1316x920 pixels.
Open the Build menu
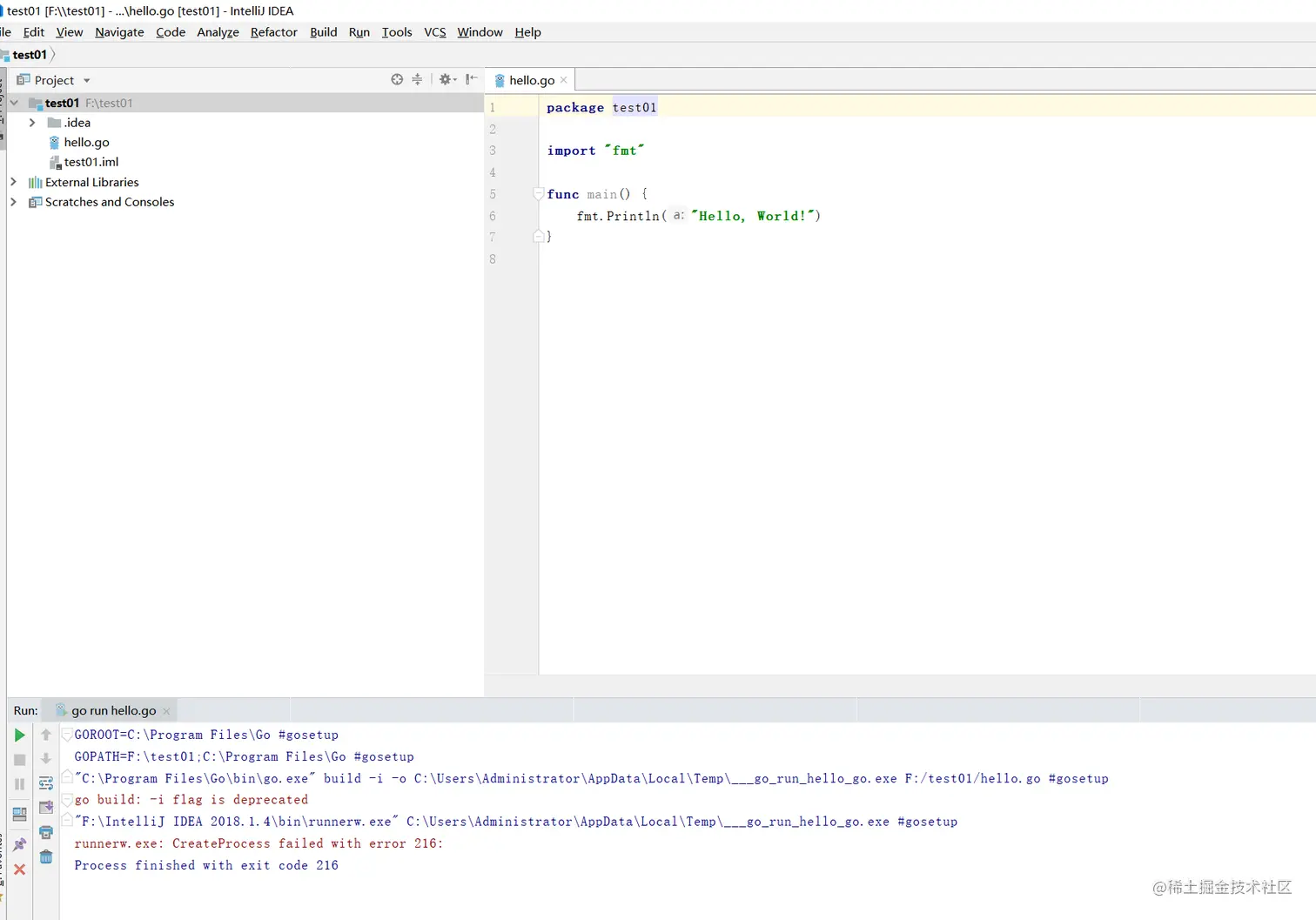click(323, 32)
